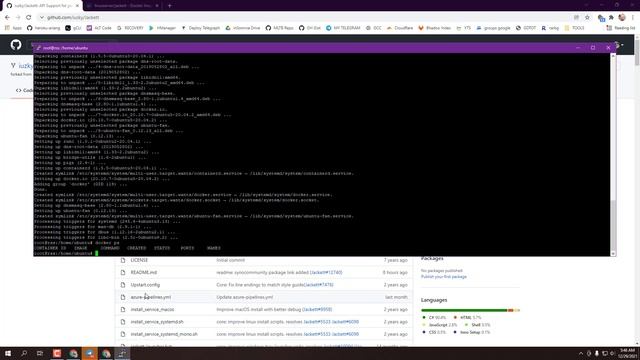Open the heroku-ariang bookmark
This screenshot has width=640, height=360.
tap(43, 28)
